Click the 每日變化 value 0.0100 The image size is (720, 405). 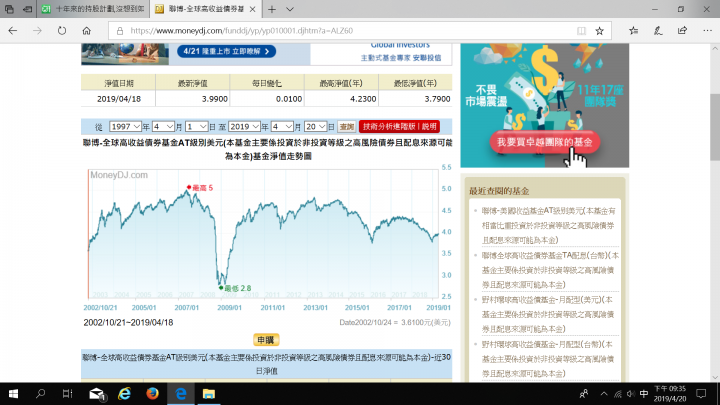pos(289,99)
